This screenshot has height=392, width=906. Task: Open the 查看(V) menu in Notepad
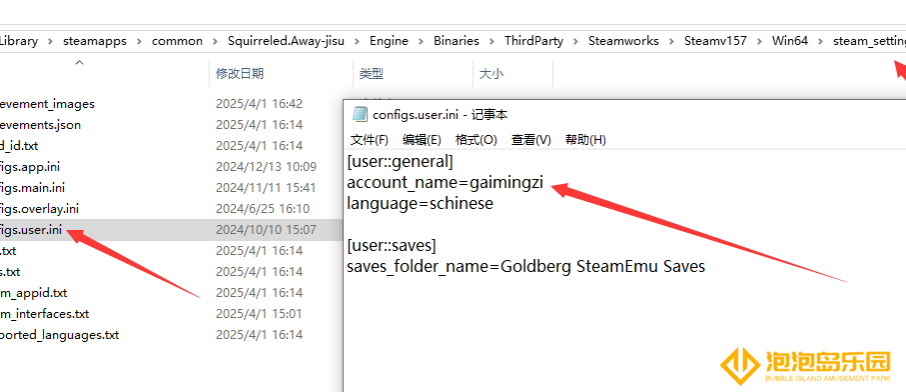click(531, 140)
